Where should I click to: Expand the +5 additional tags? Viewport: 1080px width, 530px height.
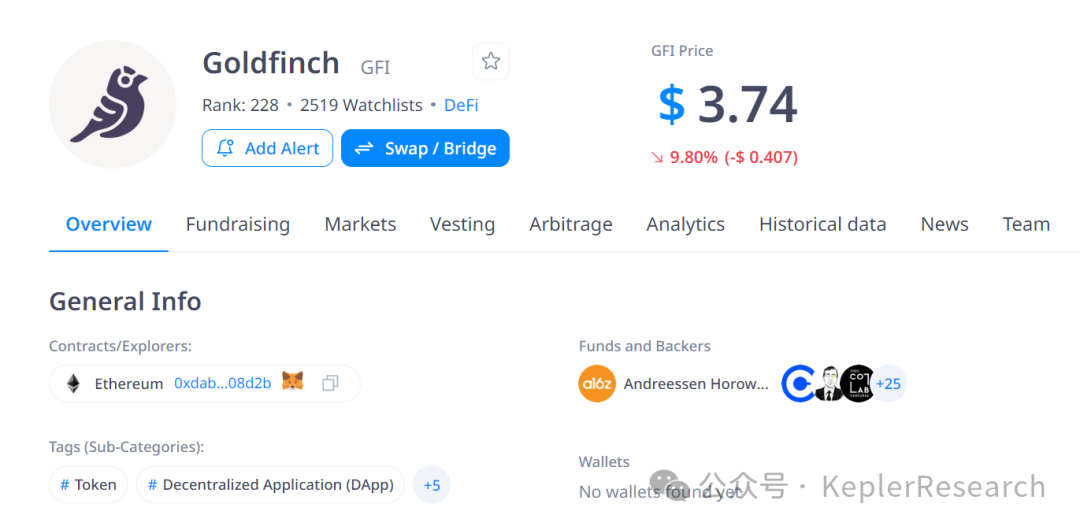(432, 485)
